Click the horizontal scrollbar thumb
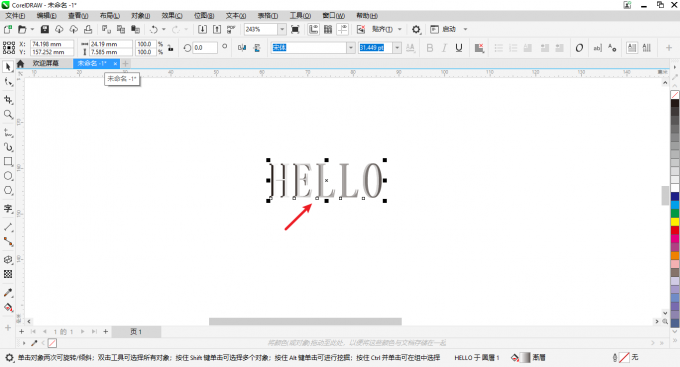Image resolution: width=680 pixels, height=367 pixels. 305,321
